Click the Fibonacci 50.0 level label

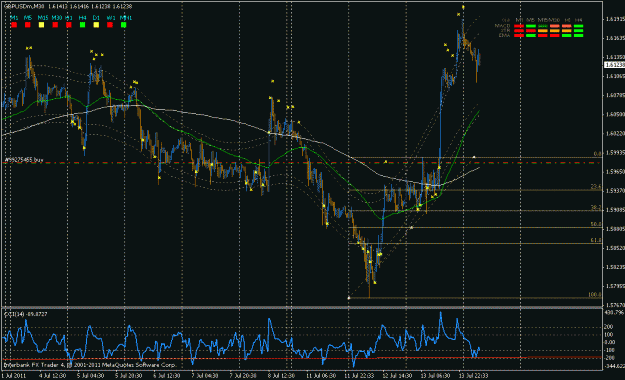click(x=596, y=224)
